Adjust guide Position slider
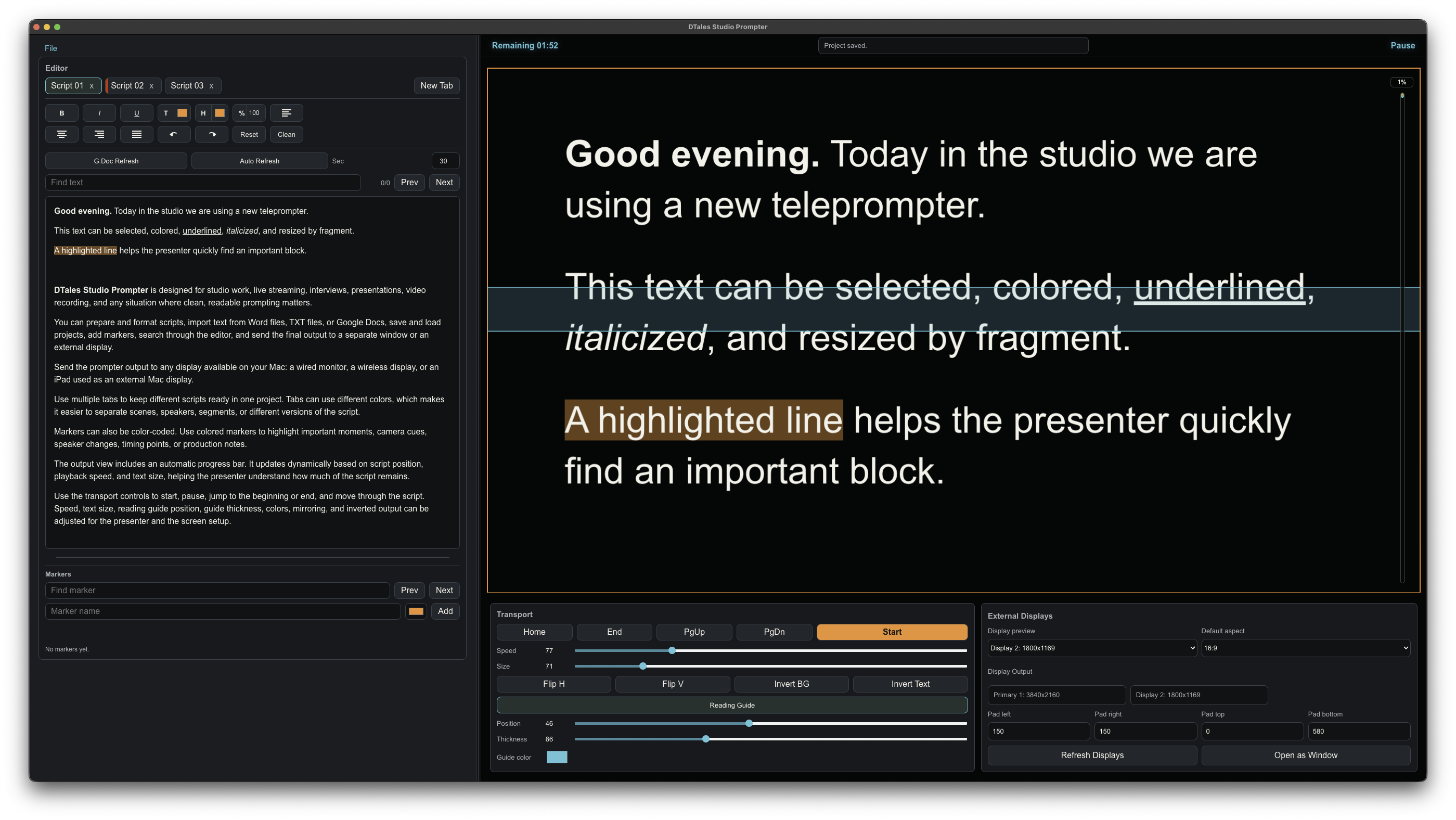The image size is (1456, 820). tap(771, 724)
